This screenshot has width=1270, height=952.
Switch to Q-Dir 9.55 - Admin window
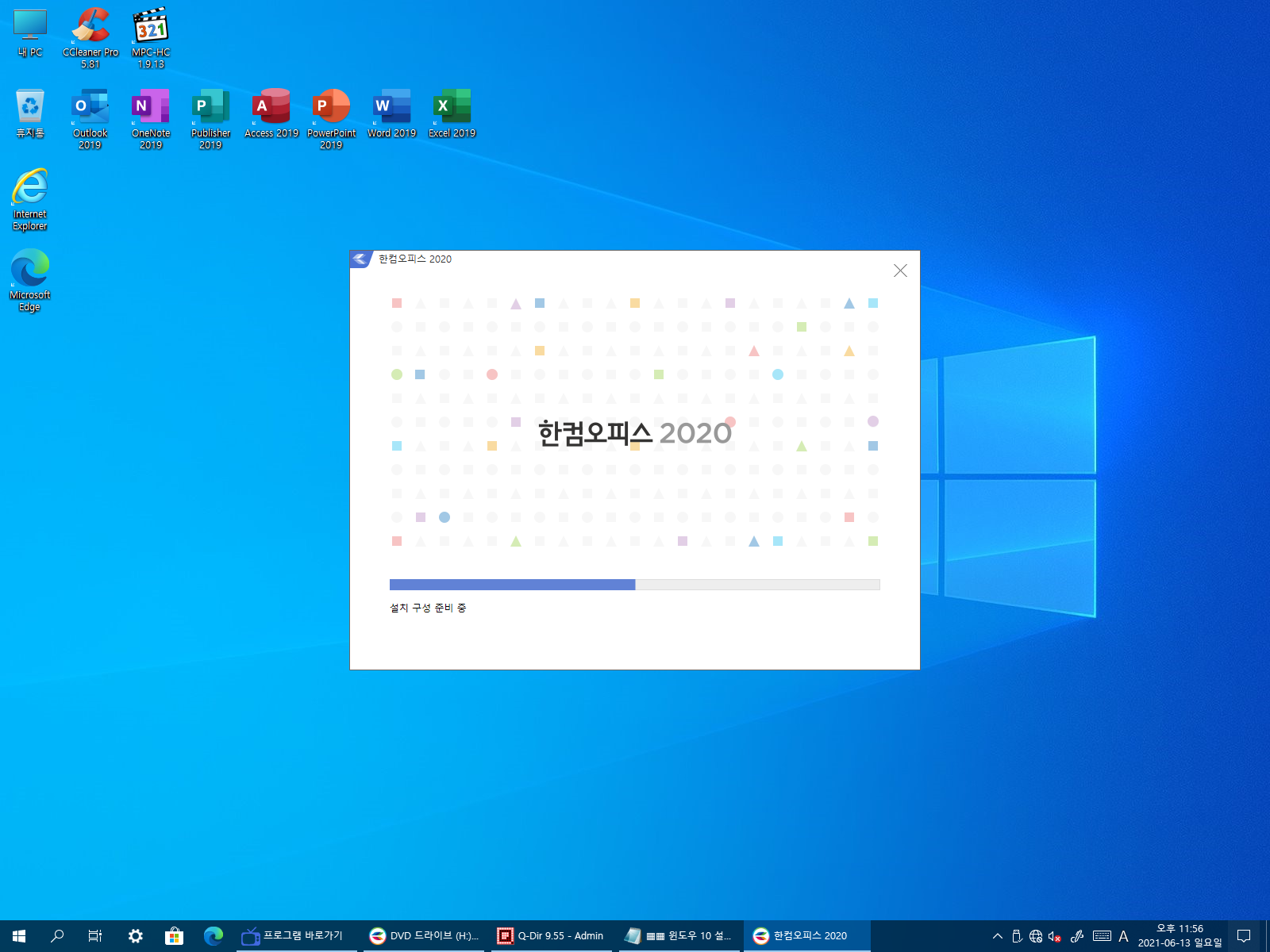pos(552,936)
